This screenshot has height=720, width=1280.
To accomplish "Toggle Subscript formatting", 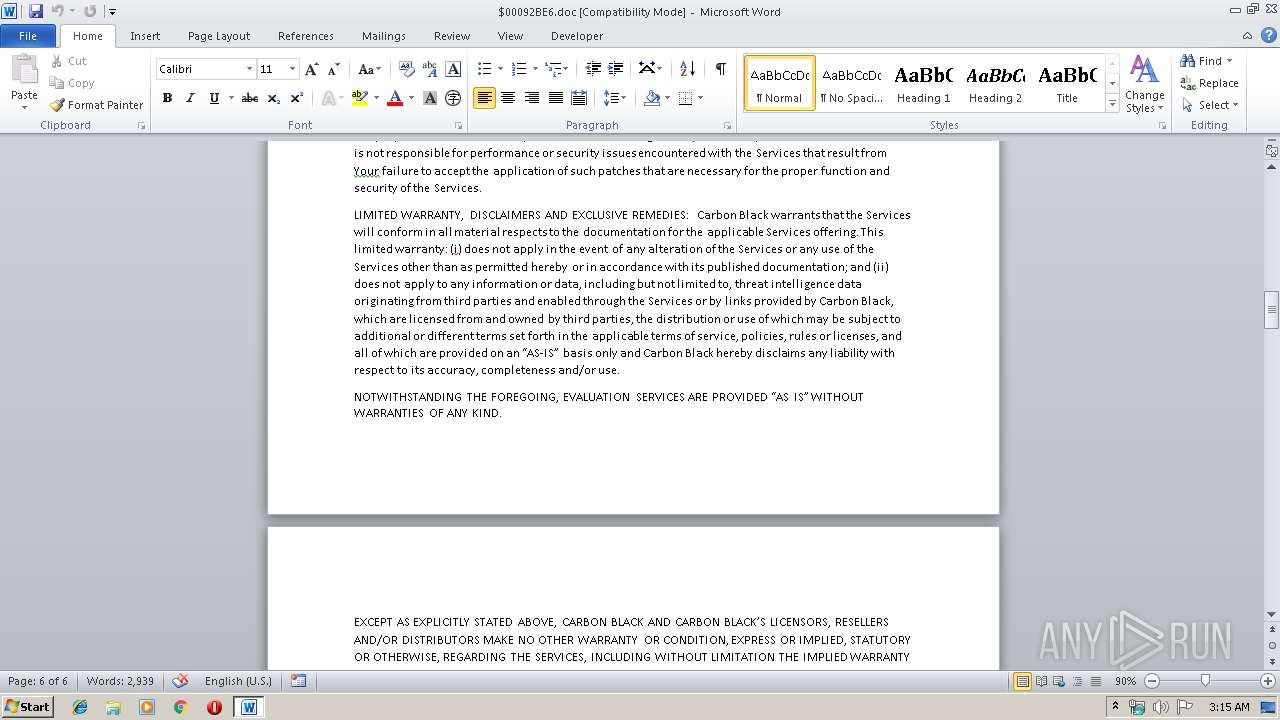I will pos(273,98).
